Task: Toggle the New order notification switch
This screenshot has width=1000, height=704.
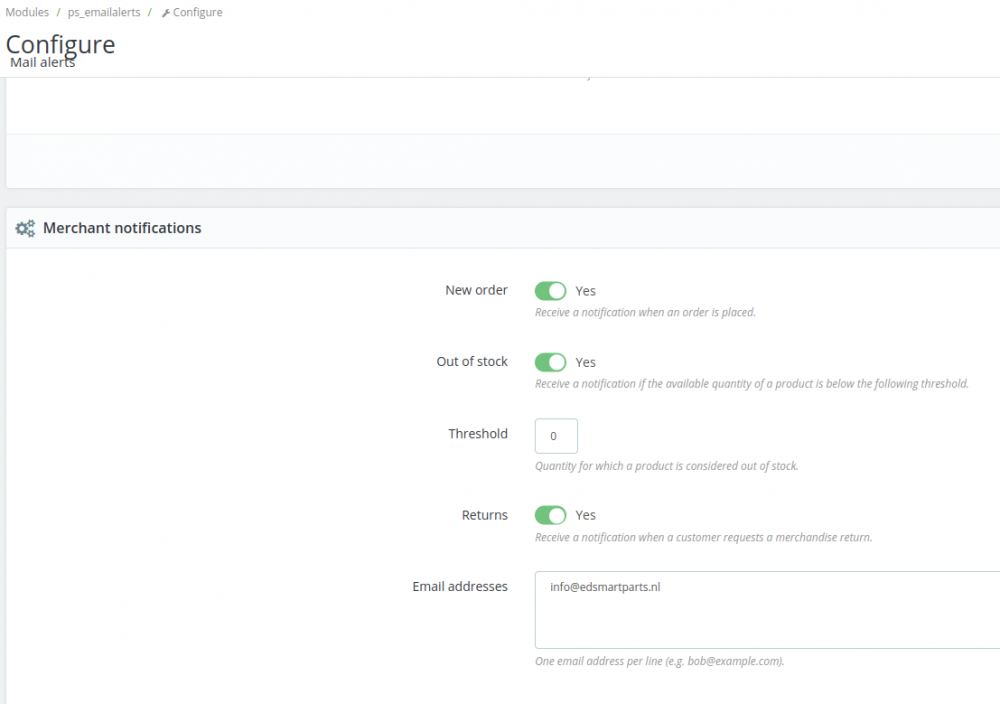Action: tap(550, 291)
